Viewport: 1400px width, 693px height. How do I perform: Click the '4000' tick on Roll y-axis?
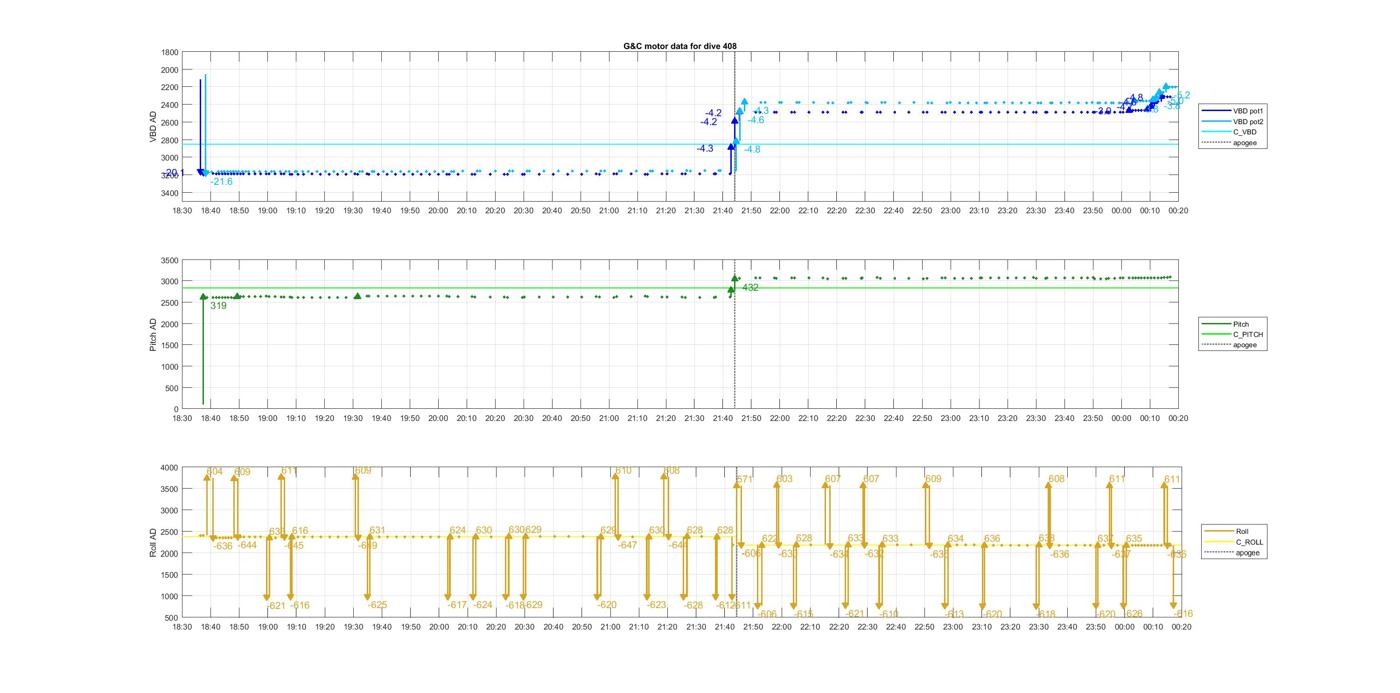[x=170, y=467]
